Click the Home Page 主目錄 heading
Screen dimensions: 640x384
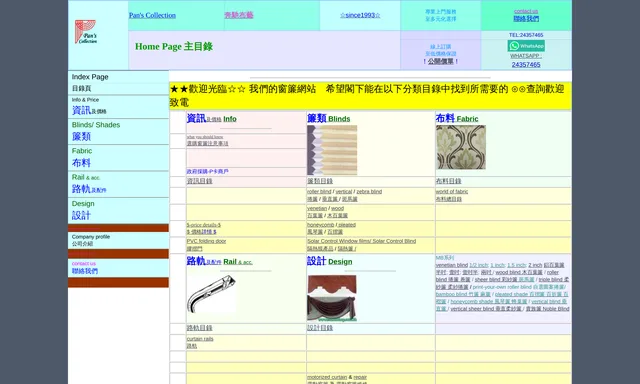tap(174, 47)
